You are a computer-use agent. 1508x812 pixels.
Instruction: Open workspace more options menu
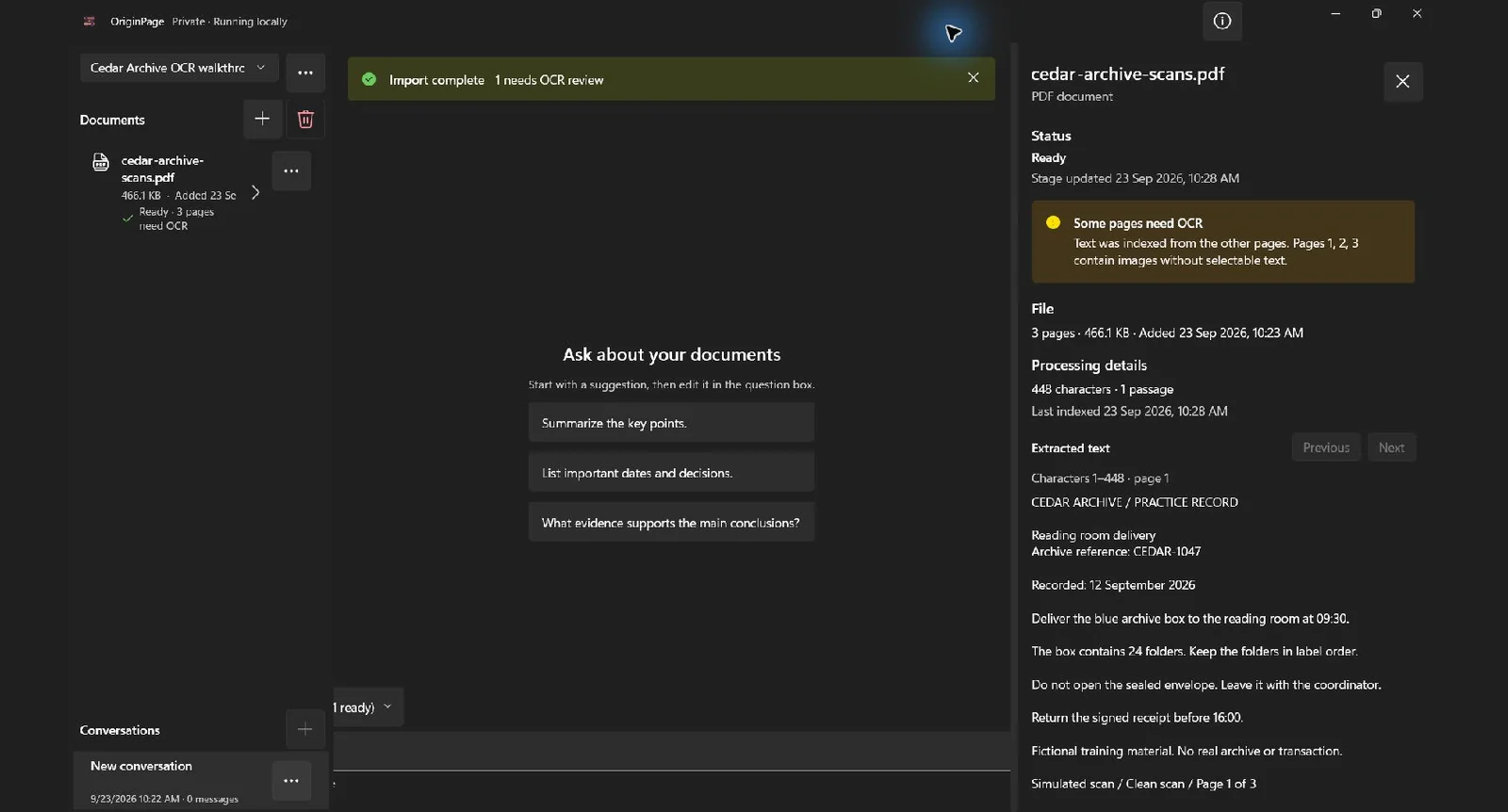tap(305, 73)
